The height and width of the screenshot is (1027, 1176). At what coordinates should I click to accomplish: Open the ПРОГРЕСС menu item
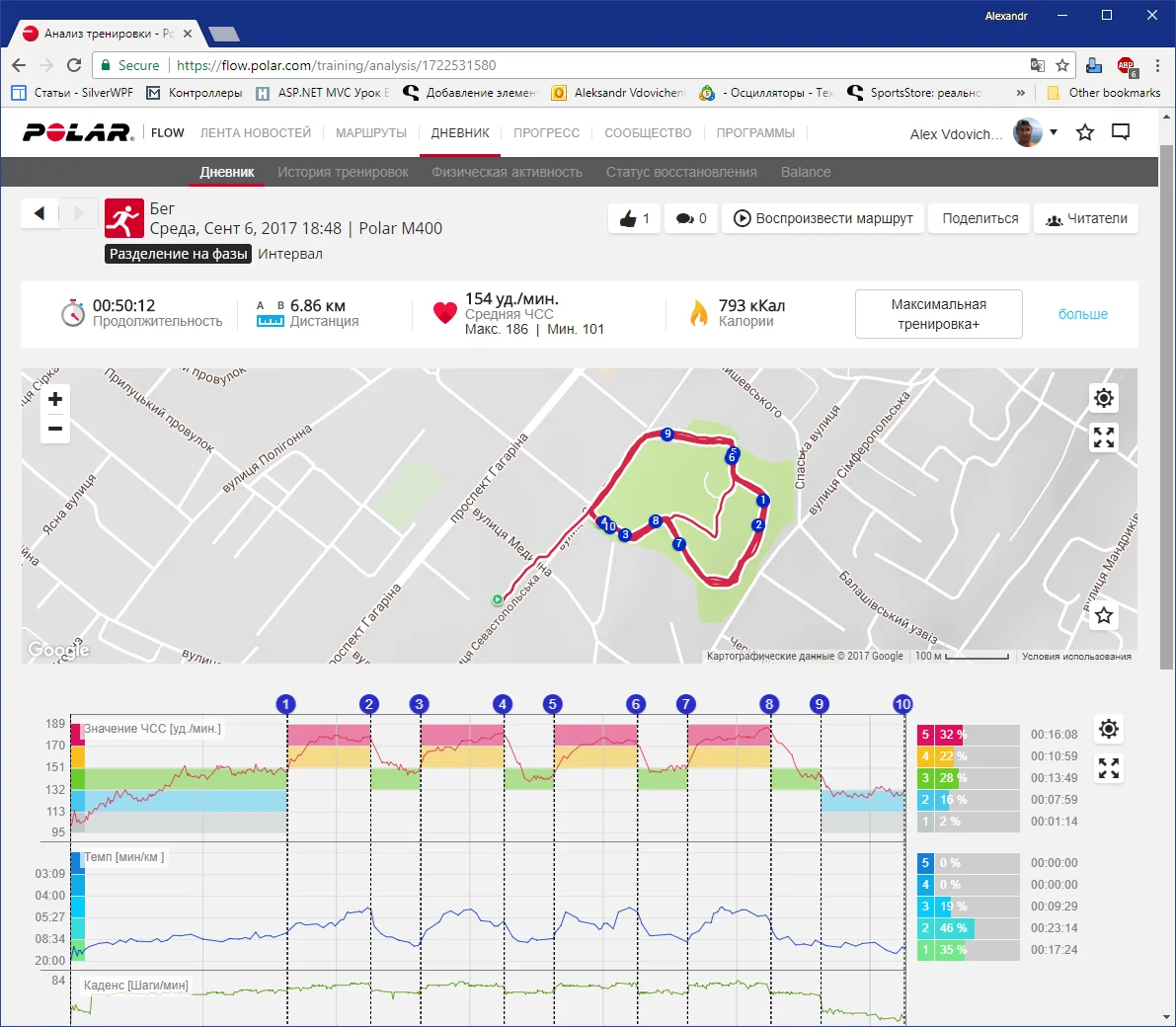click(546, 133)
